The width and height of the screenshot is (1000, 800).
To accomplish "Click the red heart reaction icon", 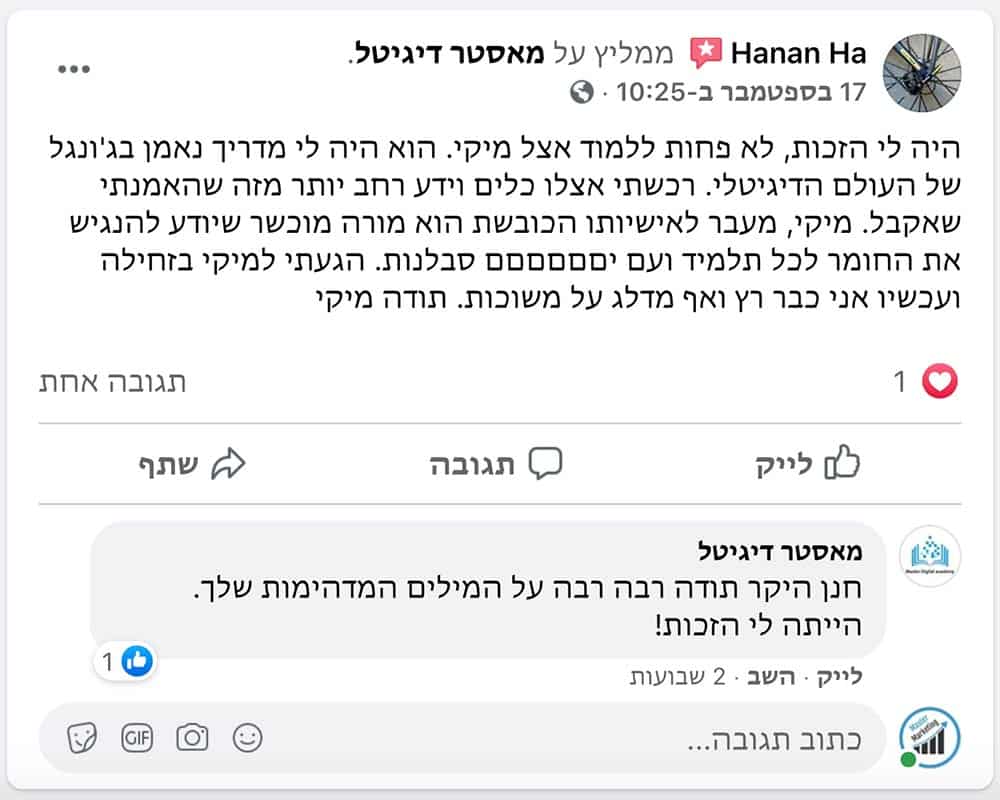I will click(940, 381).
